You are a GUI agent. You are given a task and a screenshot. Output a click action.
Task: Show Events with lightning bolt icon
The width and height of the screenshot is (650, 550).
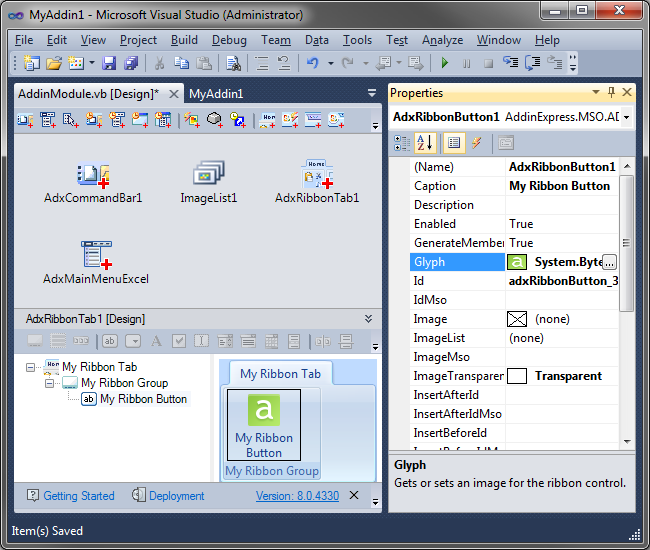(477, 143)
